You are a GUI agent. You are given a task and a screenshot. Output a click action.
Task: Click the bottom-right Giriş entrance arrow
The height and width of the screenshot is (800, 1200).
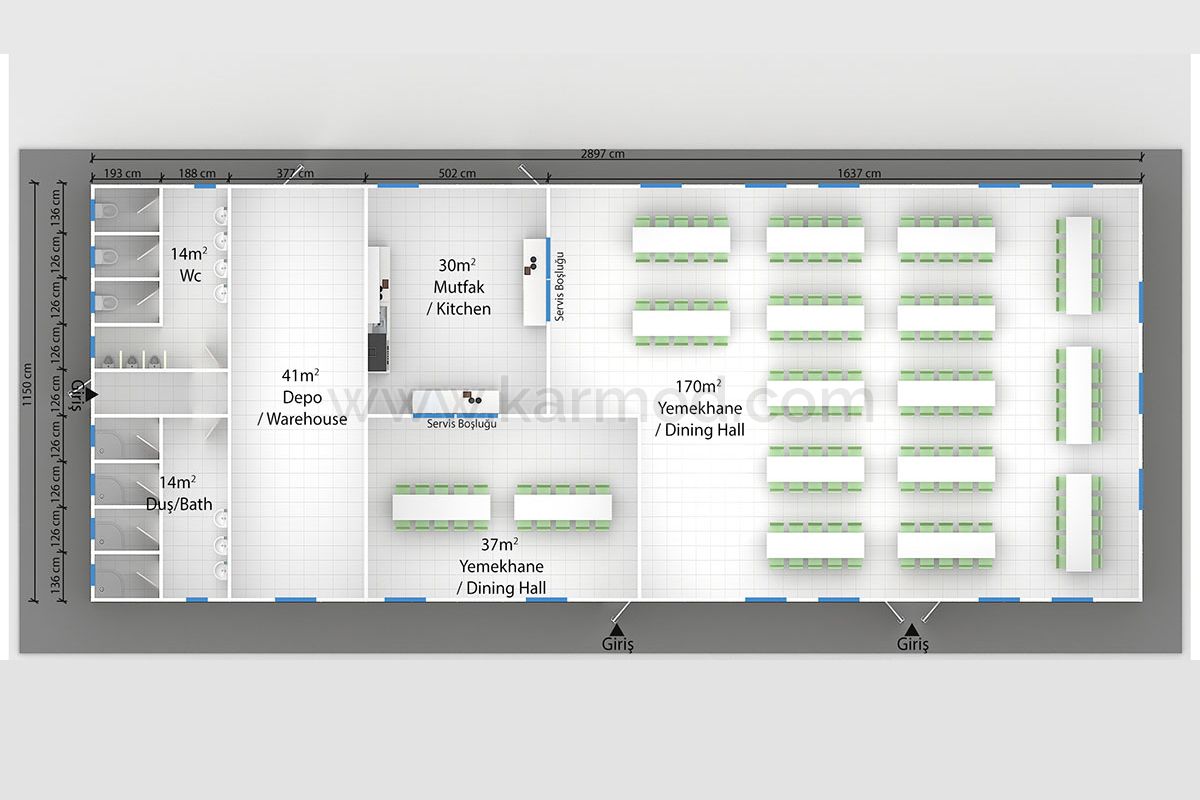coord(911,629)
